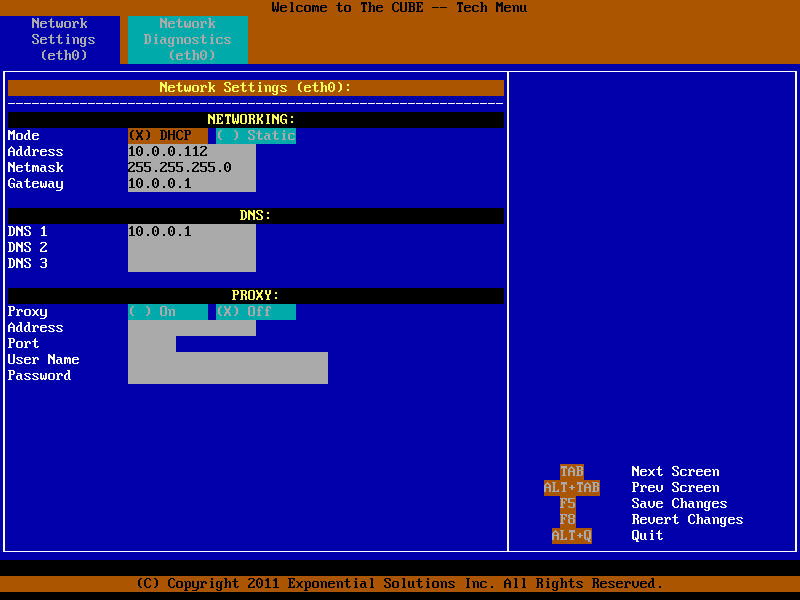This screenshot has width=800, height=600.
Task: Click the TAB key hint
Action: [x=571, y=471]
